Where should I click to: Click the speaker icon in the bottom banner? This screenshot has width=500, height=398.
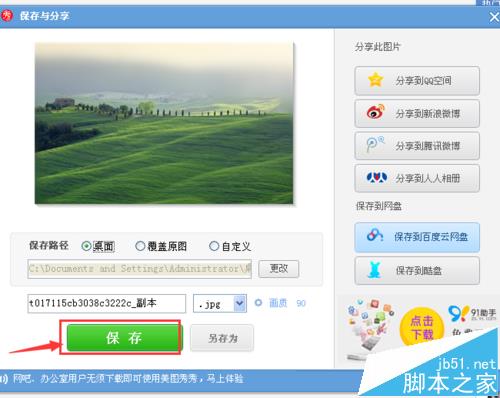4,379
